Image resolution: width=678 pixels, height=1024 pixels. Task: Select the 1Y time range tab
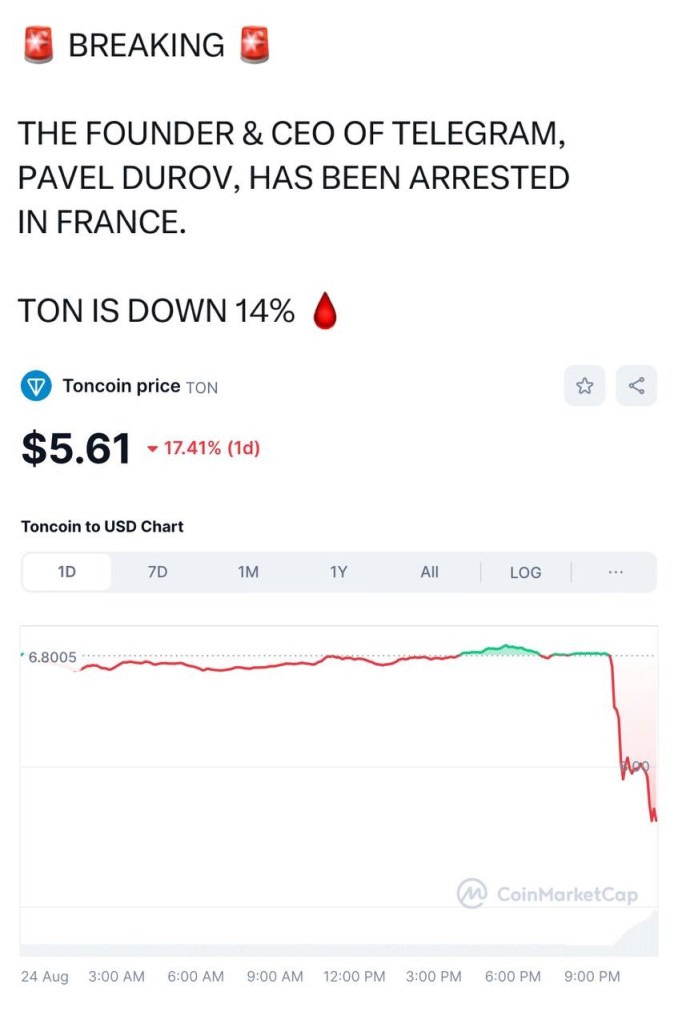click(x=338, y=572)
